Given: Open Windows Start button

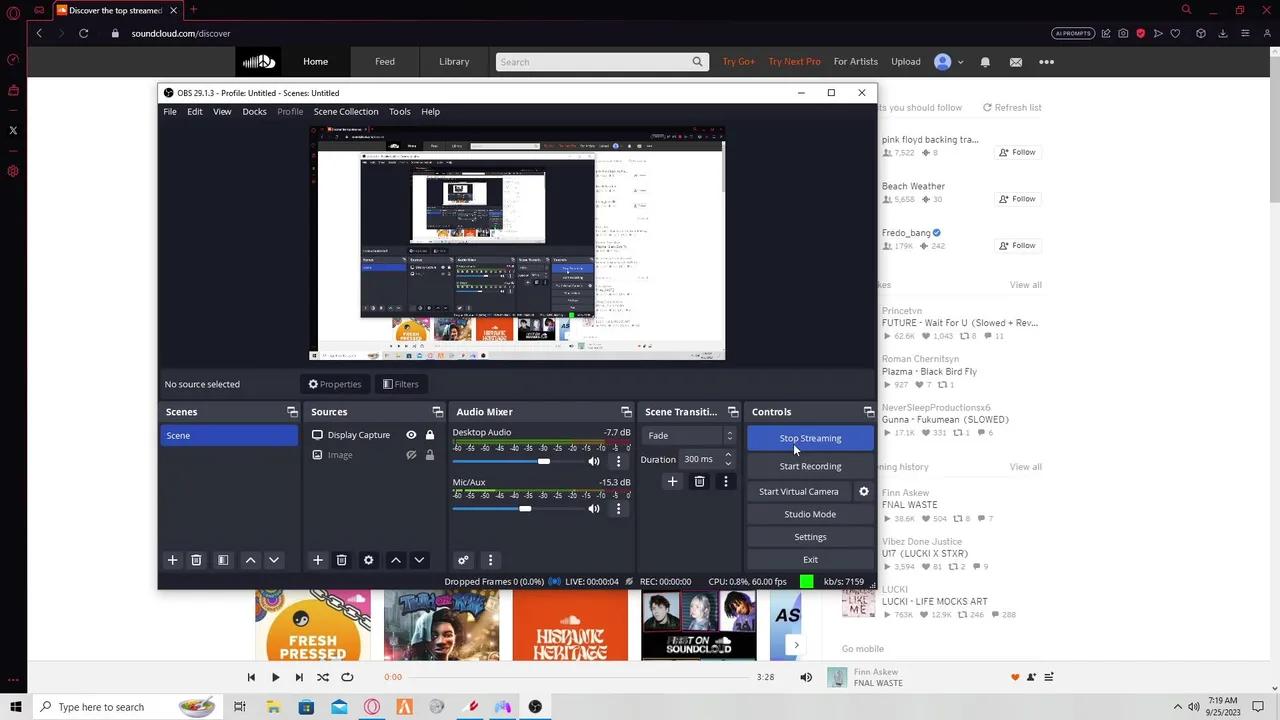Looking at the screenshot, I should click(x=15, y=707).
